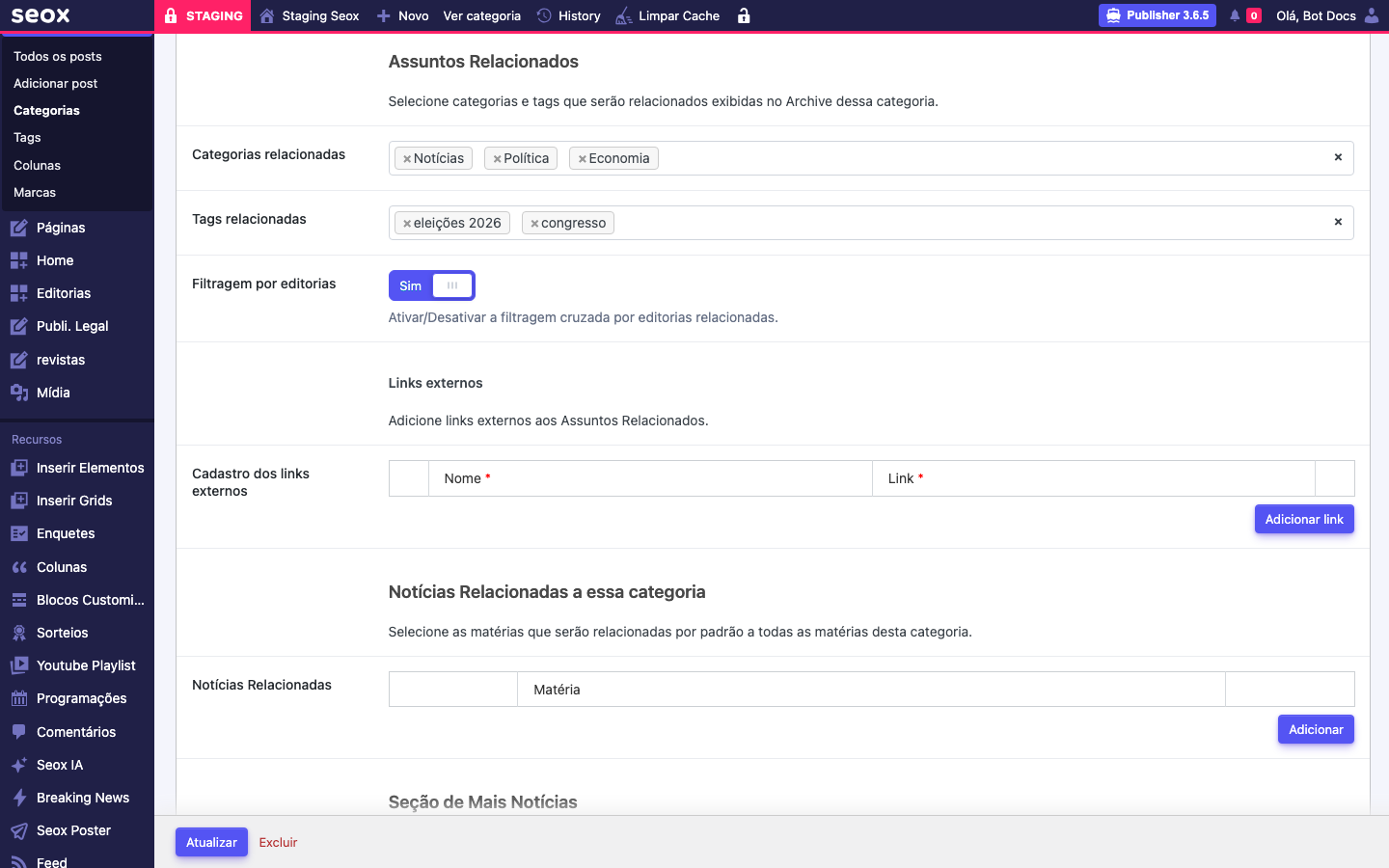Click the plus icon beside Novo
Viewport: 1389px width, 868px height.
[x=384, y=15]
